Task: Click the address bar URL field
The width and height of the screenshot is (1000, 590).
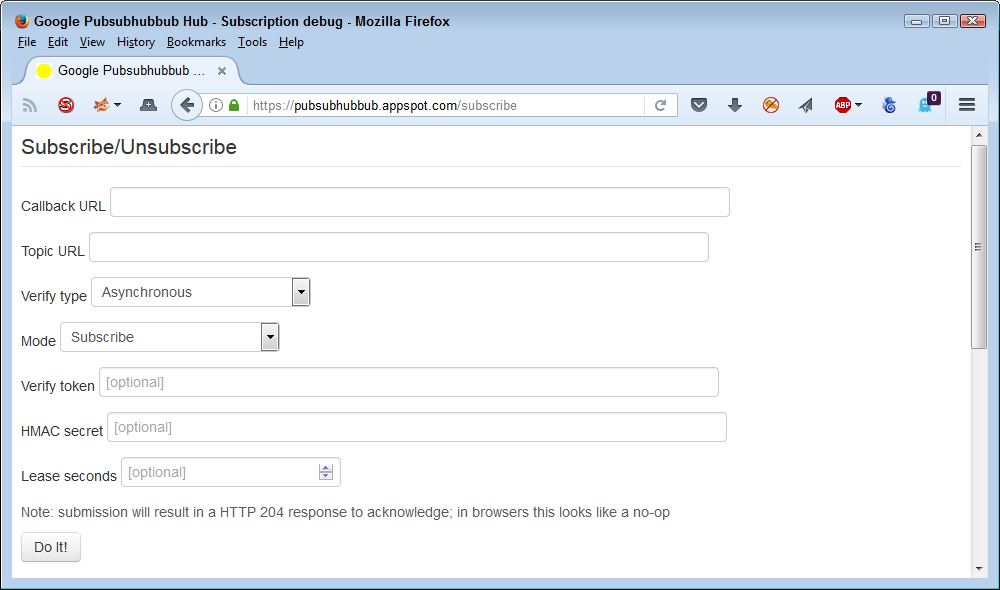Action: [x=446, y=105]
